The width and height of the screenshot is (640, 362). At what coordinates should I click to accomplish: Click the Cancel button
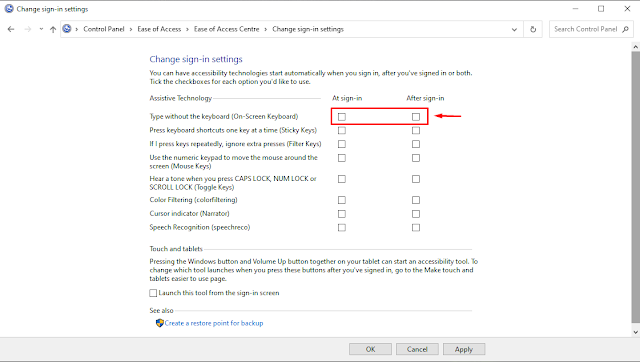point(417,349)
